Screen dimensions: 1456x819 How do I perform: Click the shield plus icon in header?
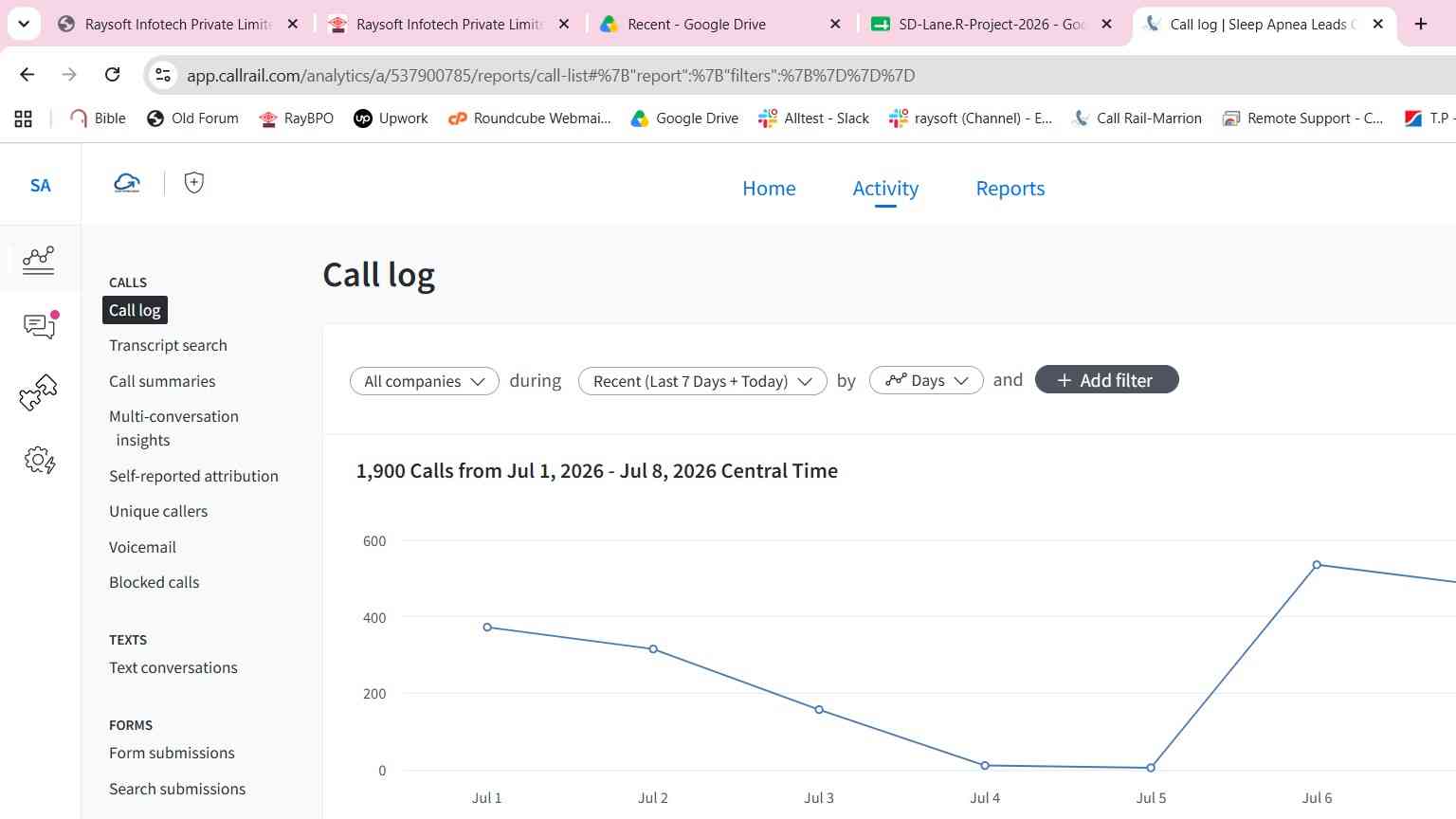[x=194, y=183]
